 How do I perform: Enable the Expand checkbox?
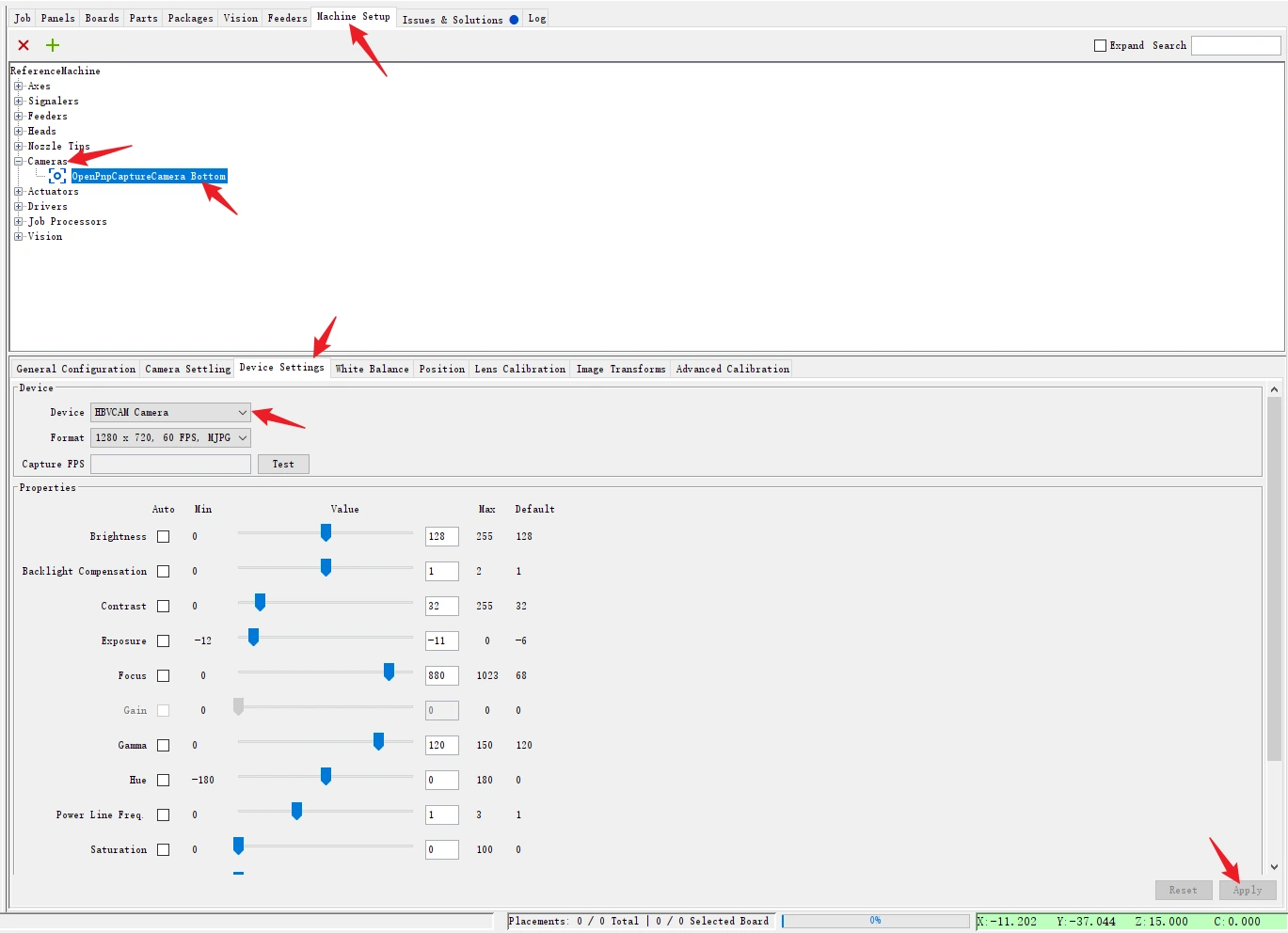tap(1100, 45)
